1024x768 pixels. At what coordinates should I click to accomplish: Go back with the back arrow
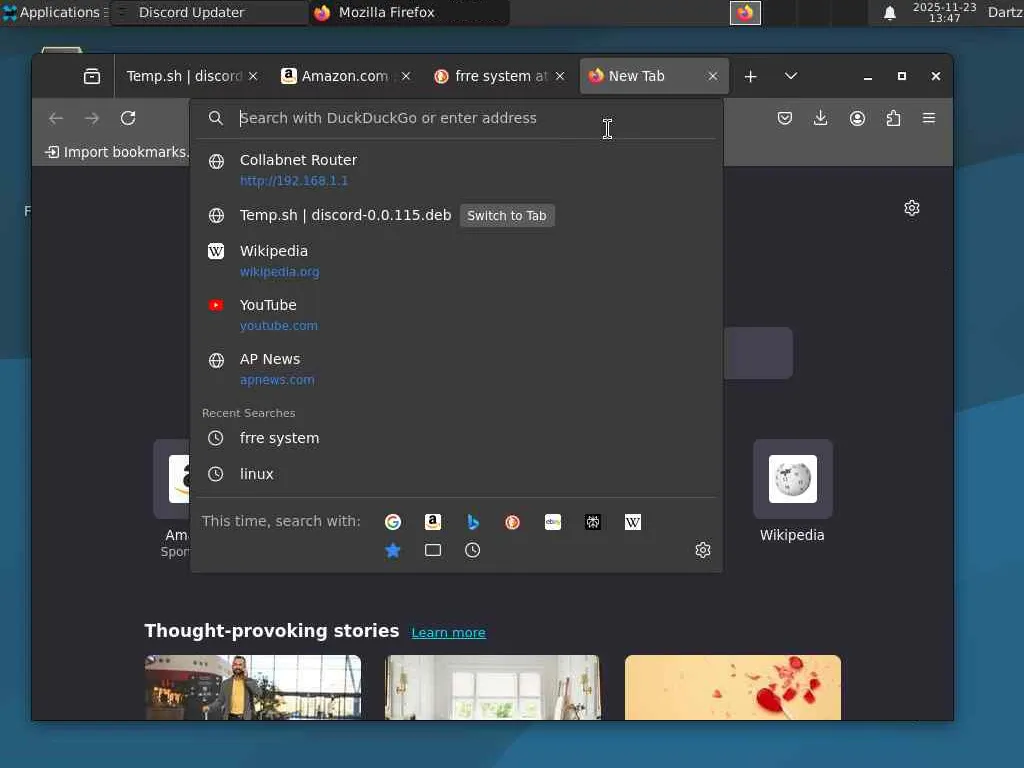(56, 118)
